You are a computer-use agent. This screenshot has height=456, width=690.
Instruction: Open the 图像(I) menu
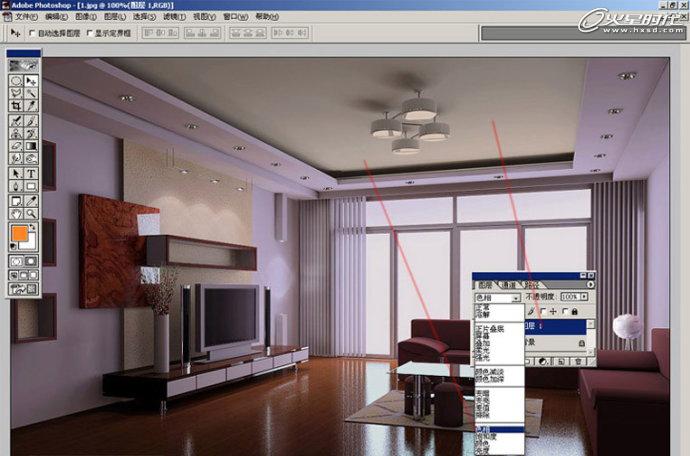(86, 17)
